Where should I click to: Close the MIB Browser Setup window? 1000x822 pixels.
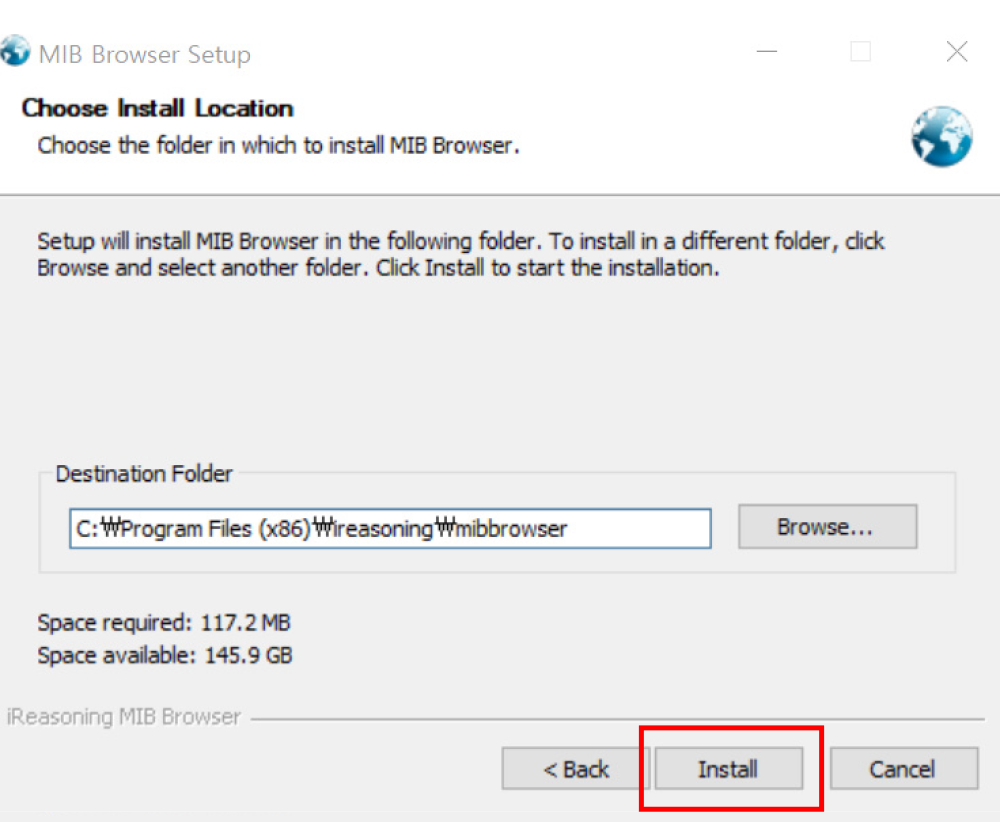(x=956, y=52)
